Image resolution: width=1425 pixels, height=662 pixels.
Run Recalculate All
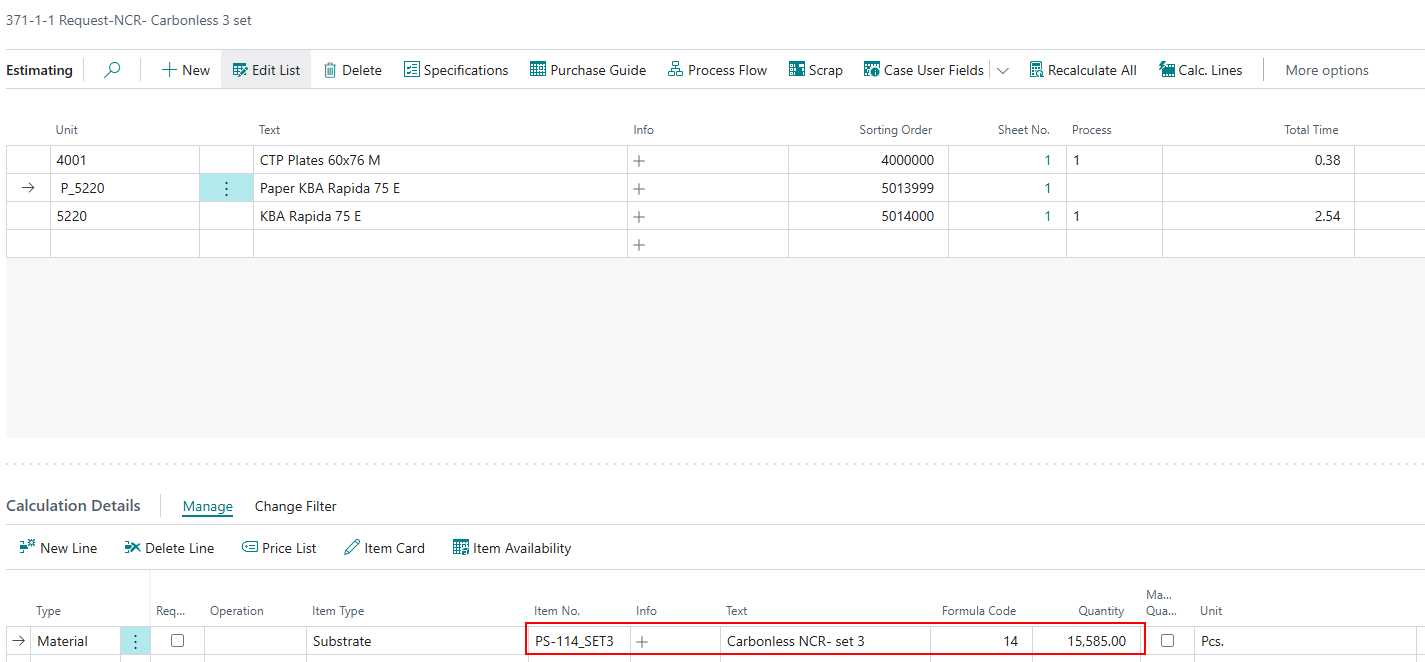point(1083,70)
